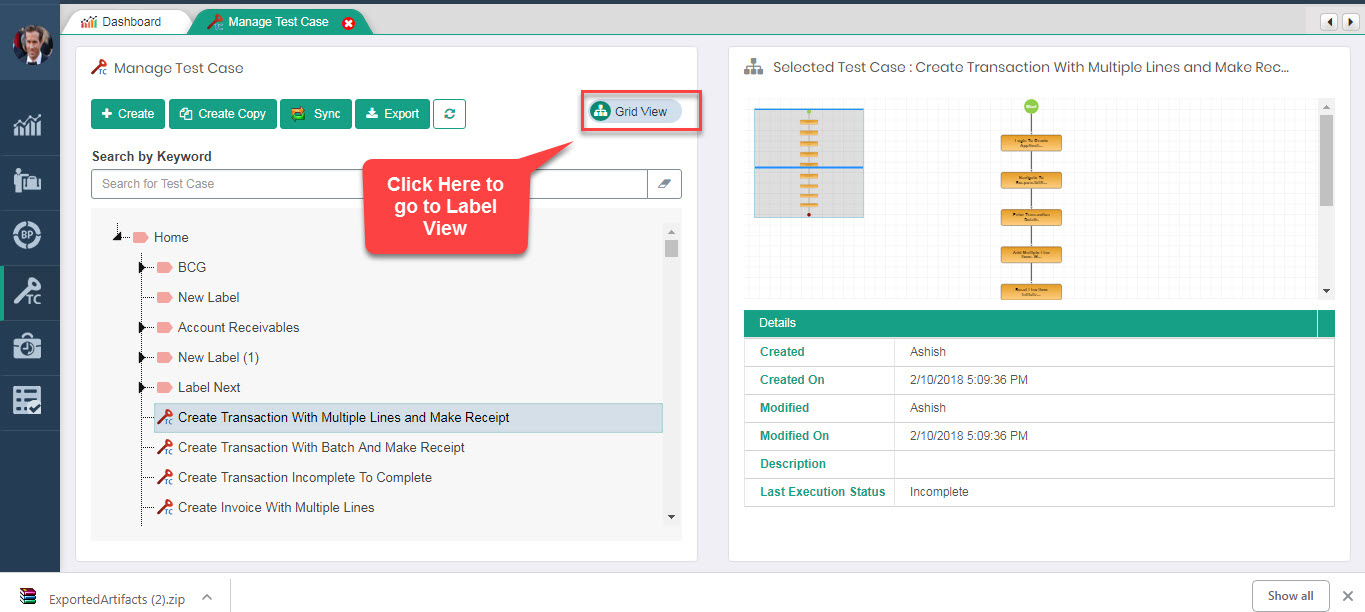Open the person-with-luggage sidebar icon
The height and width of the screenshot is (612, 1365).
27,181
